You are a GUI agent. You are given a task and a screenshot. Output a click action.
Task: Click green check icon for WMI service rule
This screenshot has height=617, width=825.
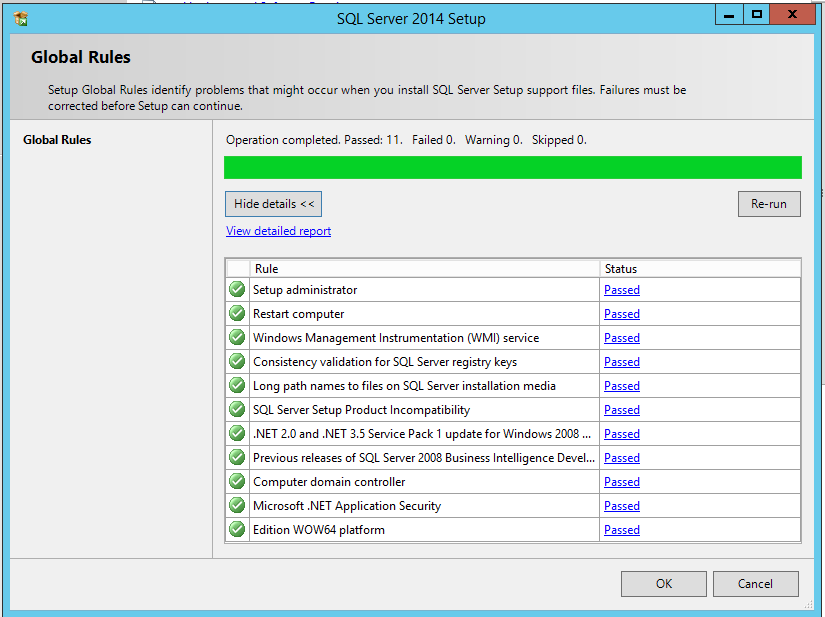click(x=237, y=337)
